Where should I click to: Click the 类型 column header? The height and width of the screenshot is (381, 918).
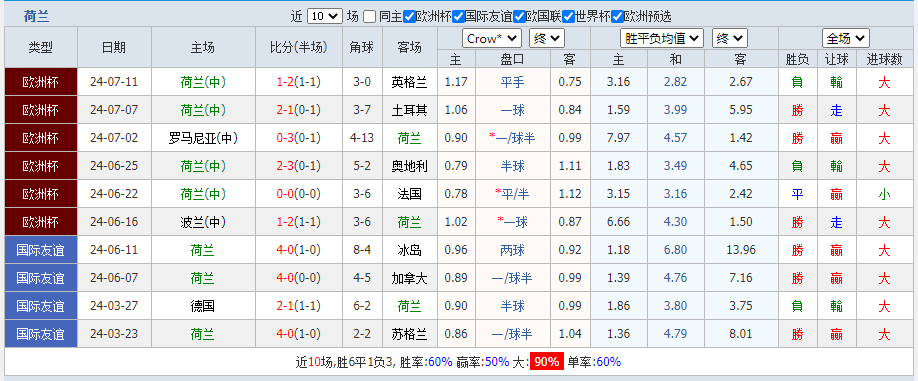40,47
